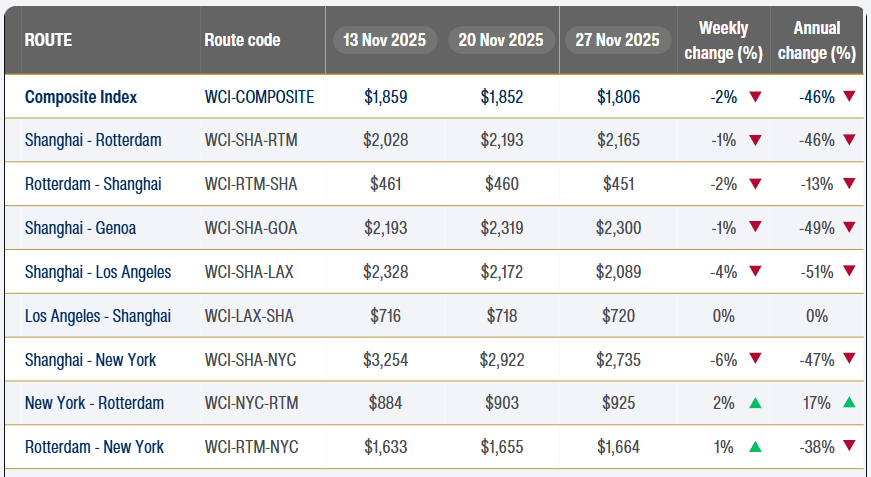
Task: Open the Los Angeles - Shanghai route link
Action: [x=98, y=316]
